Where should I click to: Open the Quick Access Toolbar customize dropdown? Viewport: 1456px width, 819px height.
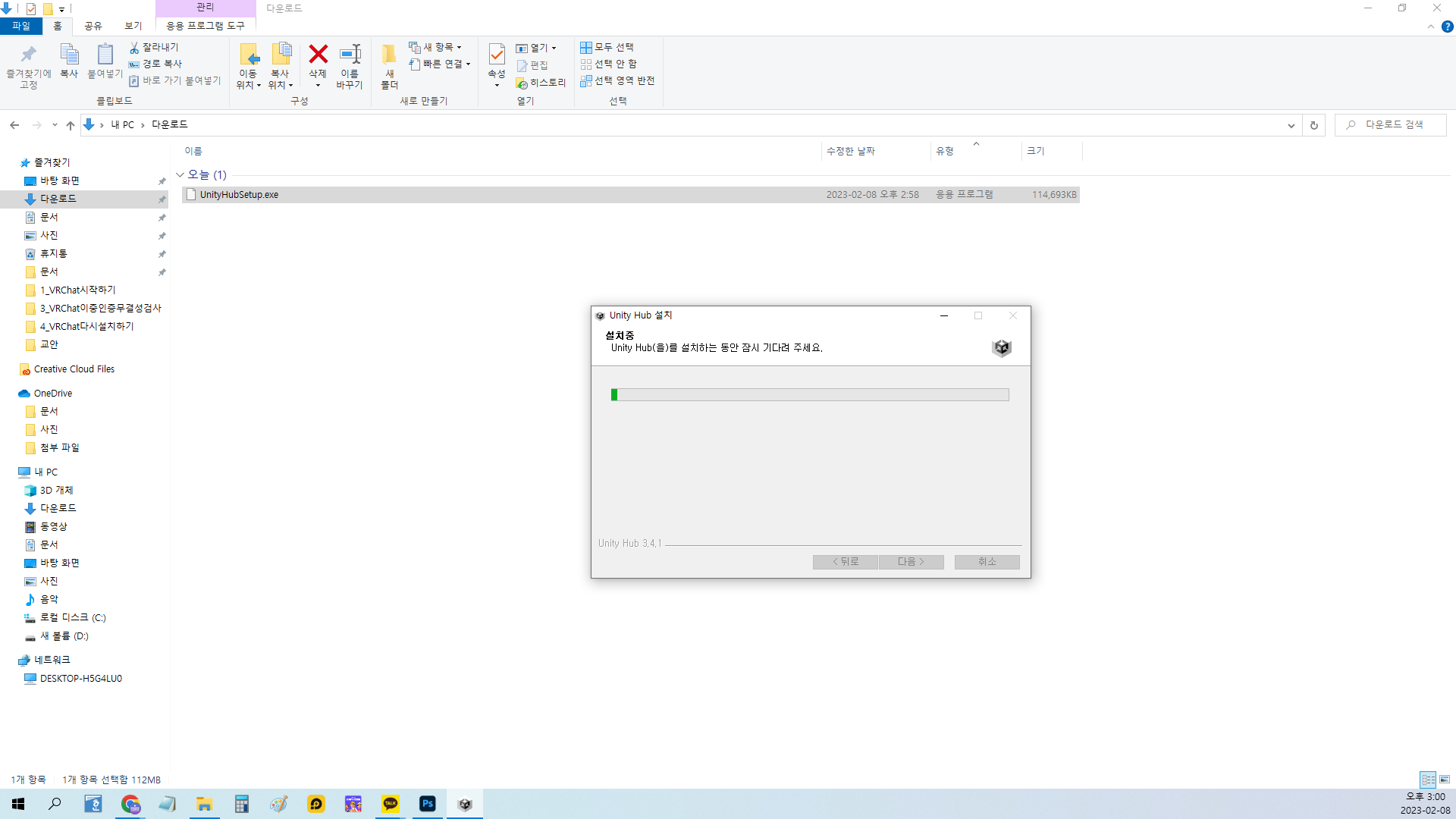(x=62, y=9)
